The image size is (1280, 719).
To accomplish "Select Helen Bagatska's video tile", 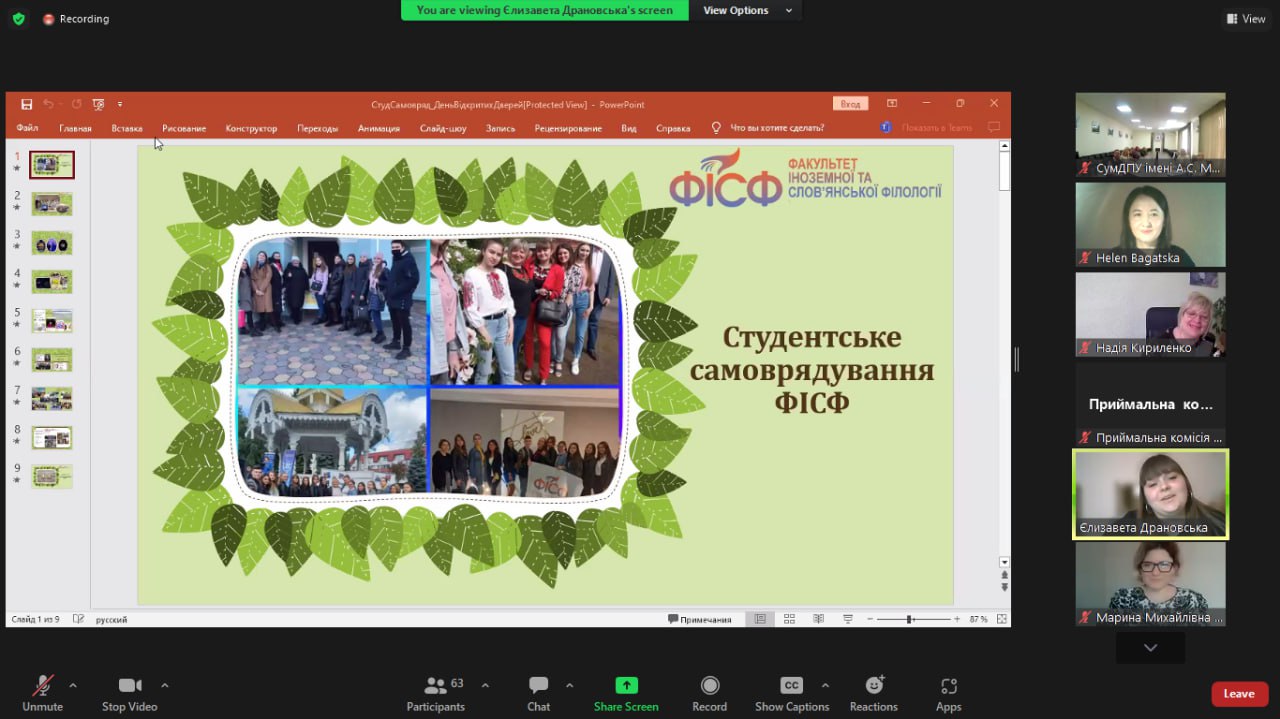I will point(1150,224).
